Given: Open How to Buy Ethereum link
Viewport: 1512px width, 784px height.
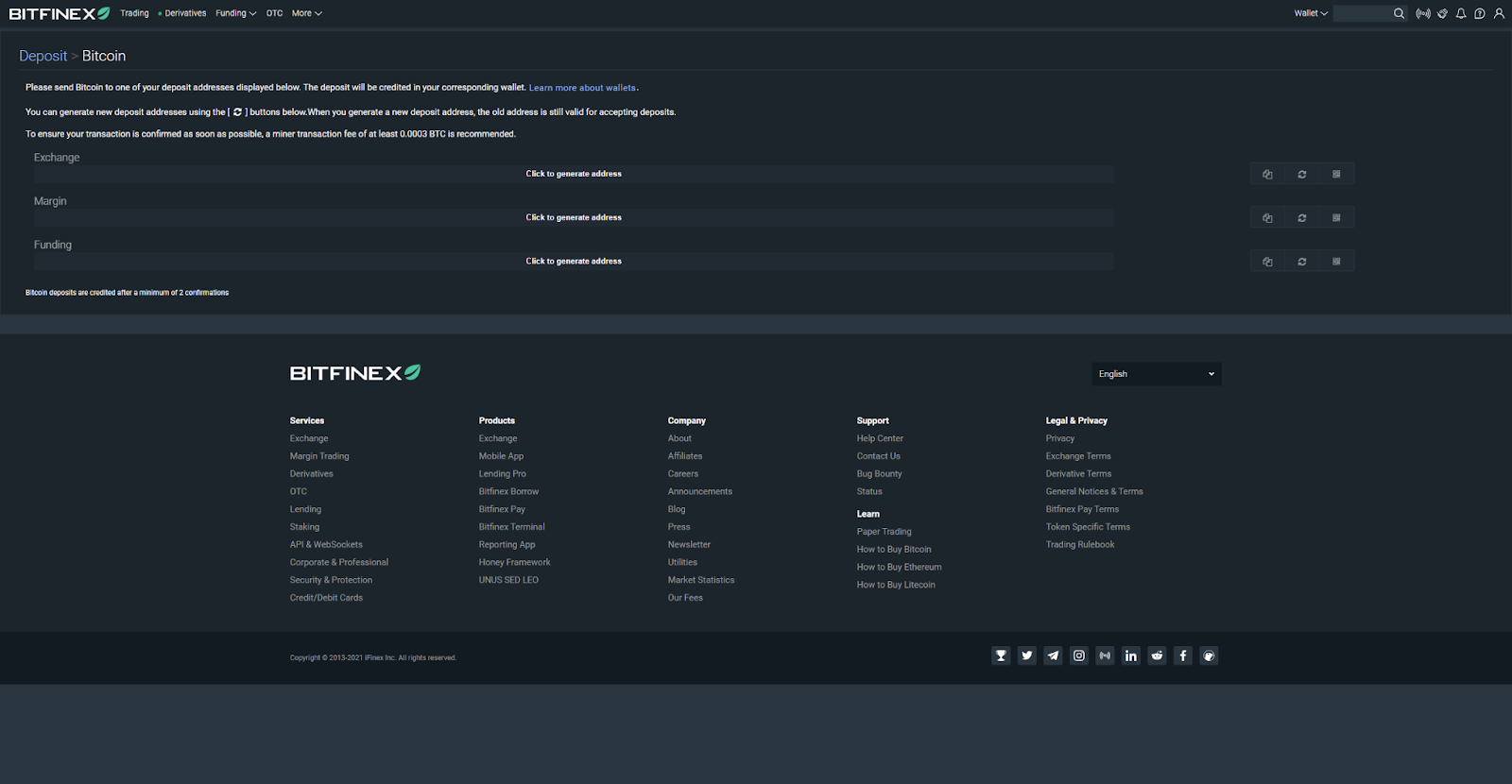Looking at the screenshot, I should 900,568.
